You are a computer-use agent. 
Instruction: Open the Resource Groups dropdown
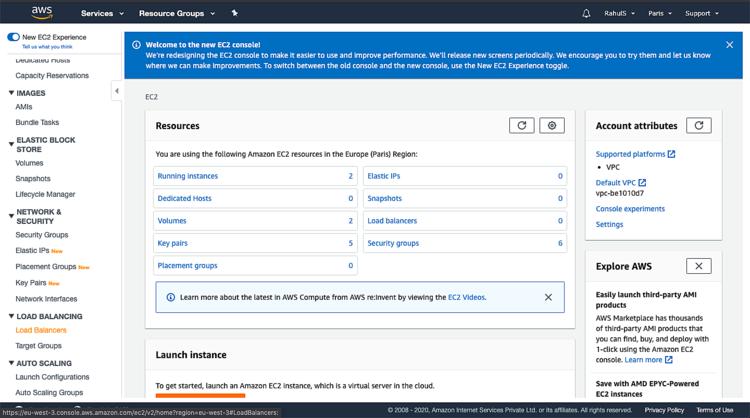point(177,13)
